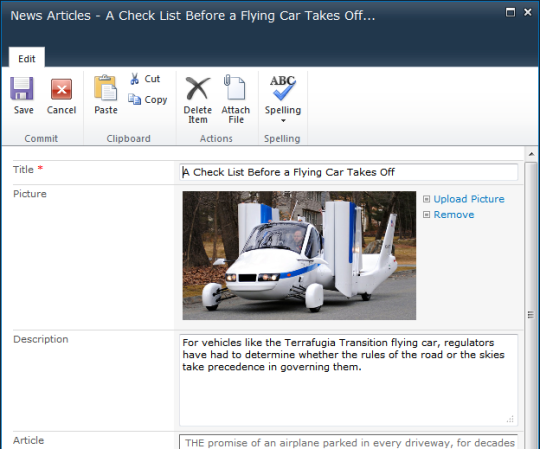Viewport: 540px width, 449px height.
Task: Click the red Cancel icon
Action: 61,89
